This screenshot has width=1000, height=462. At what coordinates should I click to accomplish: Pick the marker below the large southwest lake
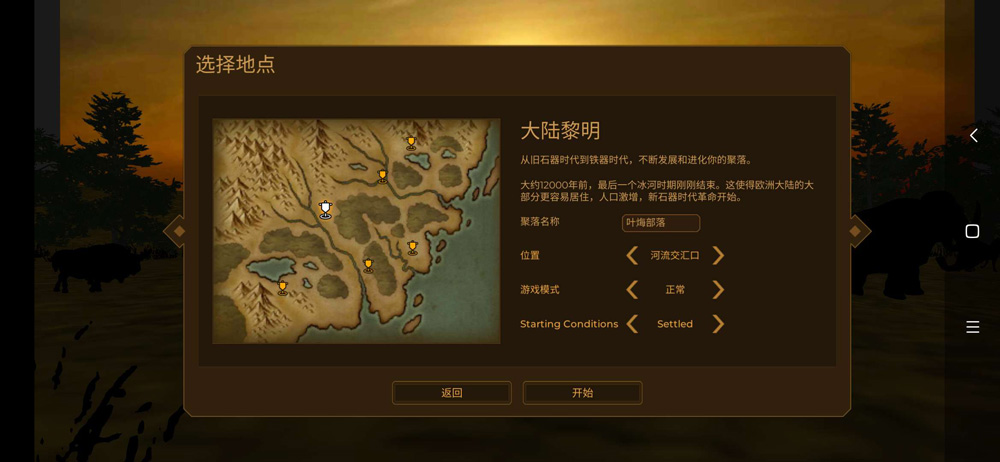pyautogui.click(x=283, y=288)
